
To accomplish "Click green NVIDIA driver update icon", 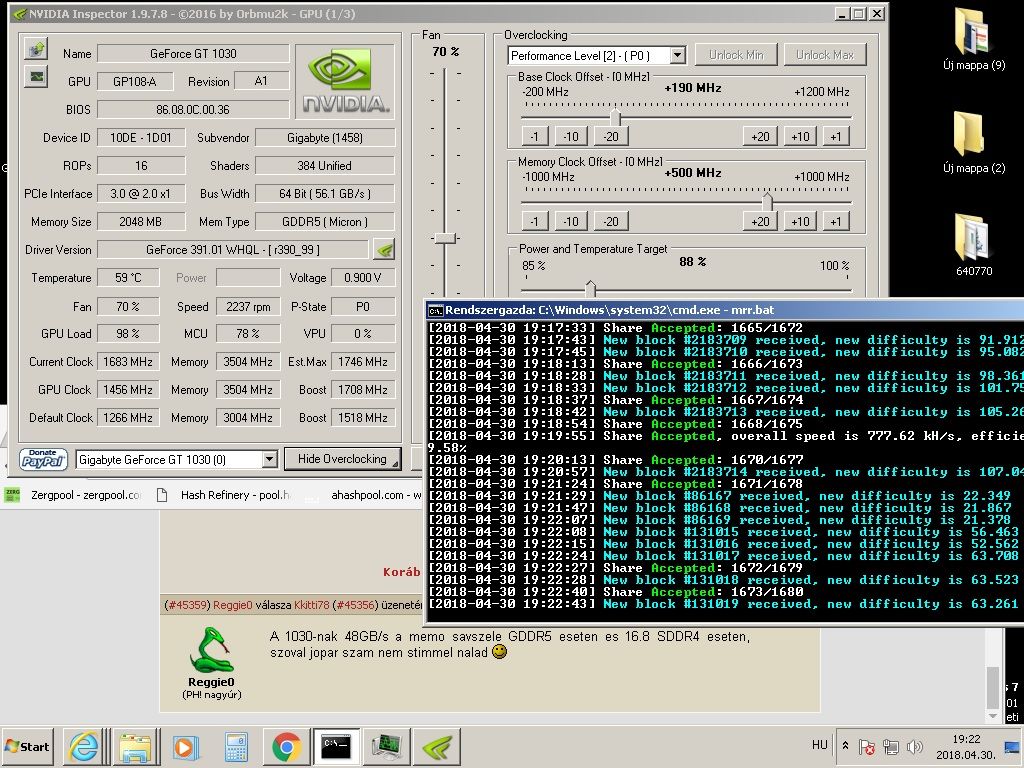I will pos(385,249).
